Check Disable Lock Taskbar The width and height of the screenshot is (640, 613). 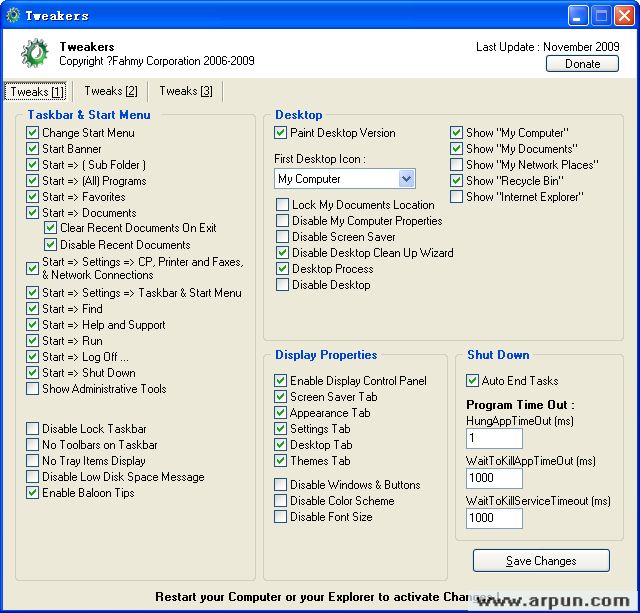[x=32, y=429]
